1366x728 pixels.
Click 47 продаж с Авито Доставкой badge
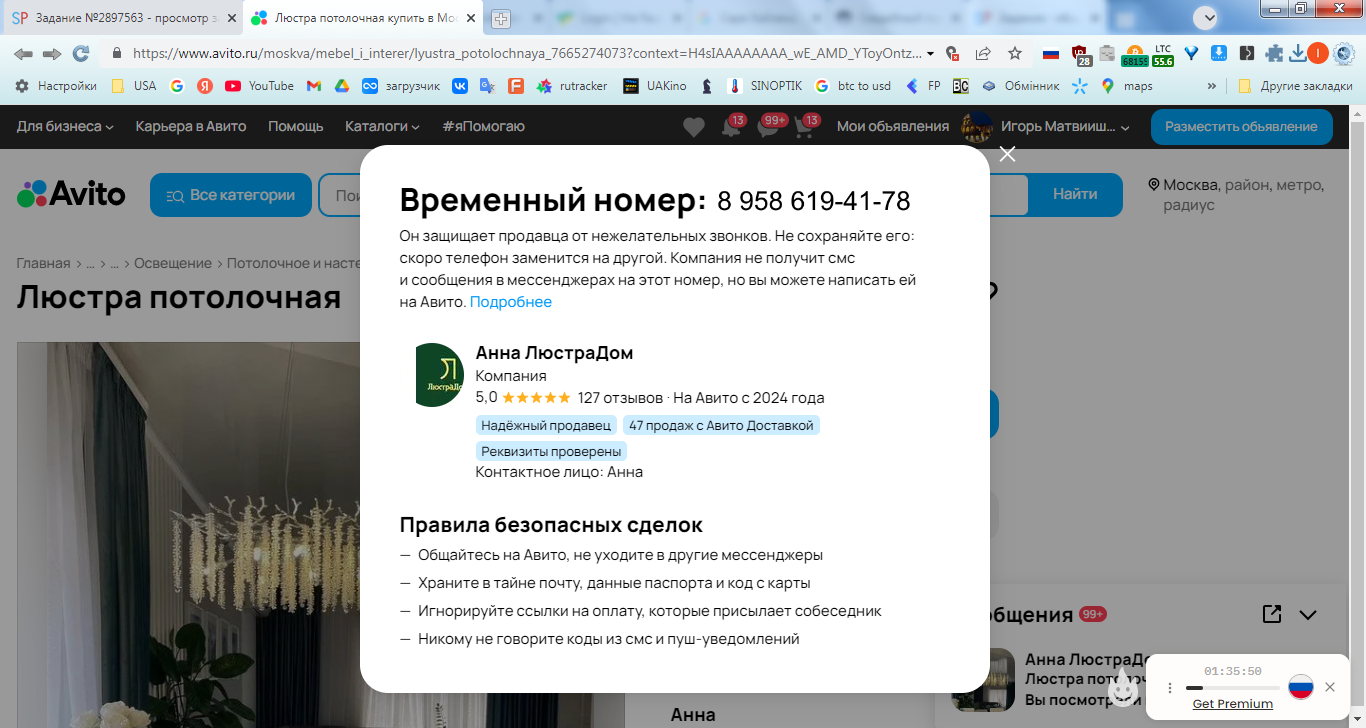721,425
